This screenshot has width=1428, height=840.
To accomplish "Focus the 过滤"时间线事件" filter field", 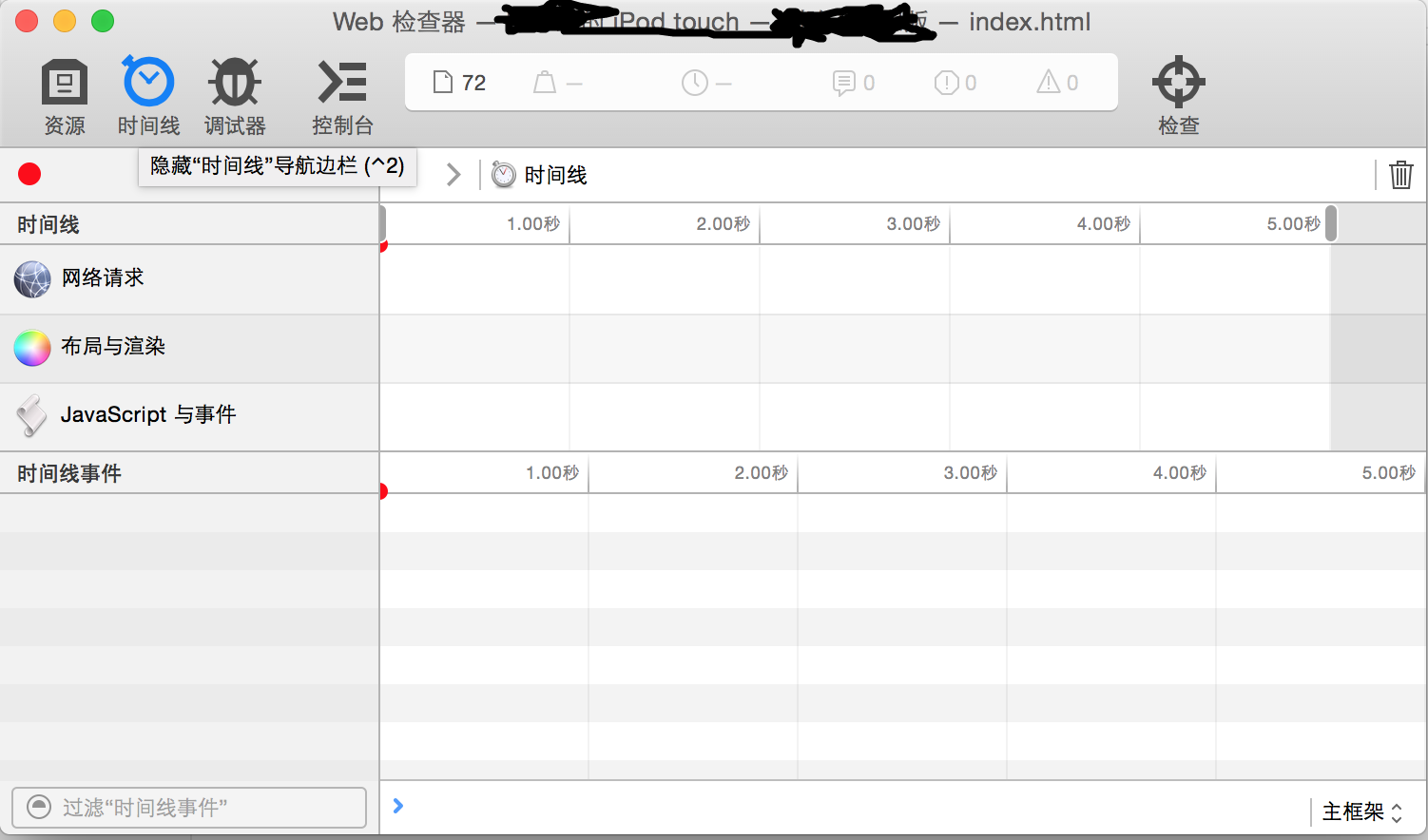I will pos(189,808).
